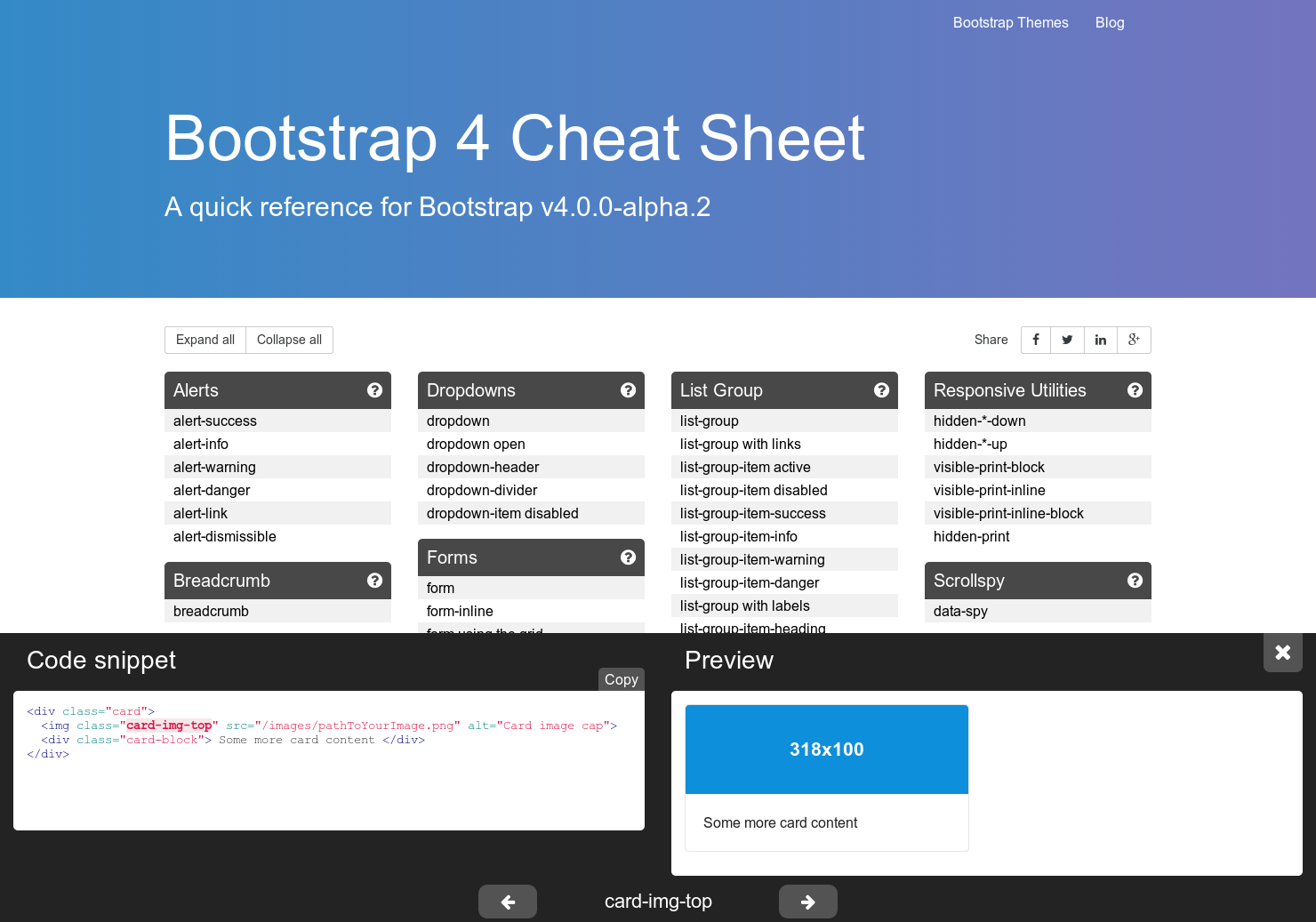Open the Alerts help question-mark icon
The image size is (1316, 922).
click(374, 390)
